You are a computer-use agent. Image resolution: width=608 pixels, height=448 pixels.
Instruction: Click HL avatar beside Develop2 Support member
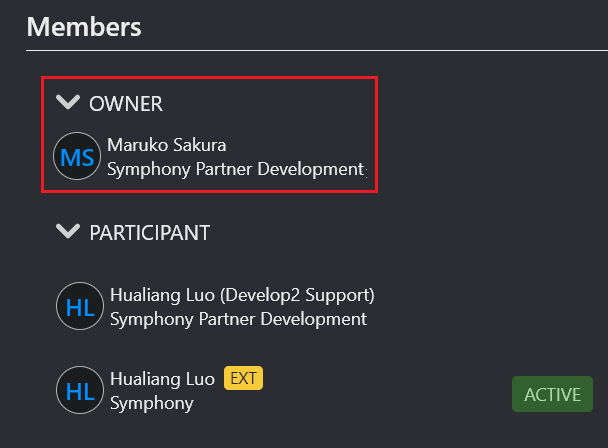[x=80, y=306]
